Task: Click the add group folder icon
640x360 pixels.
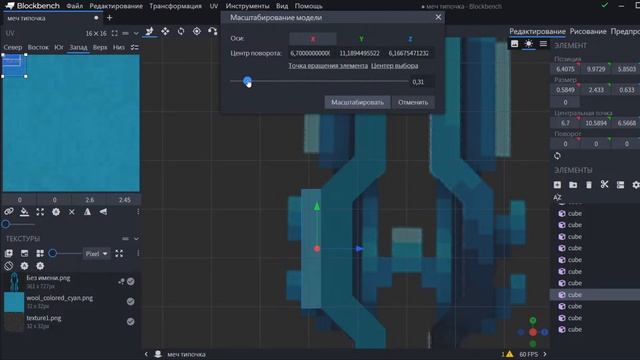Action: [x=573, y=185]
